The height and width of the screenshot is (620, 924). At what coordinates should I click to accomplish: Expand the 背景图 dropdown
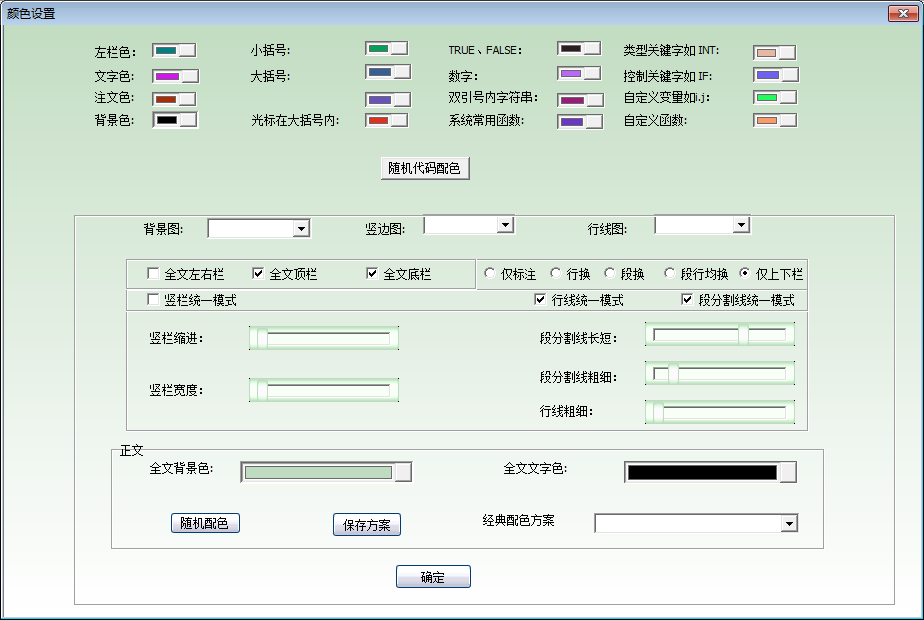click(300, 230)
